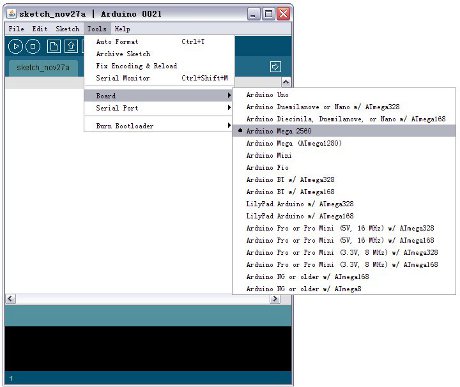Switch to the sketch_nov27a tab
Viewport: 460px width, 387px height.
(x=43, y=68)
